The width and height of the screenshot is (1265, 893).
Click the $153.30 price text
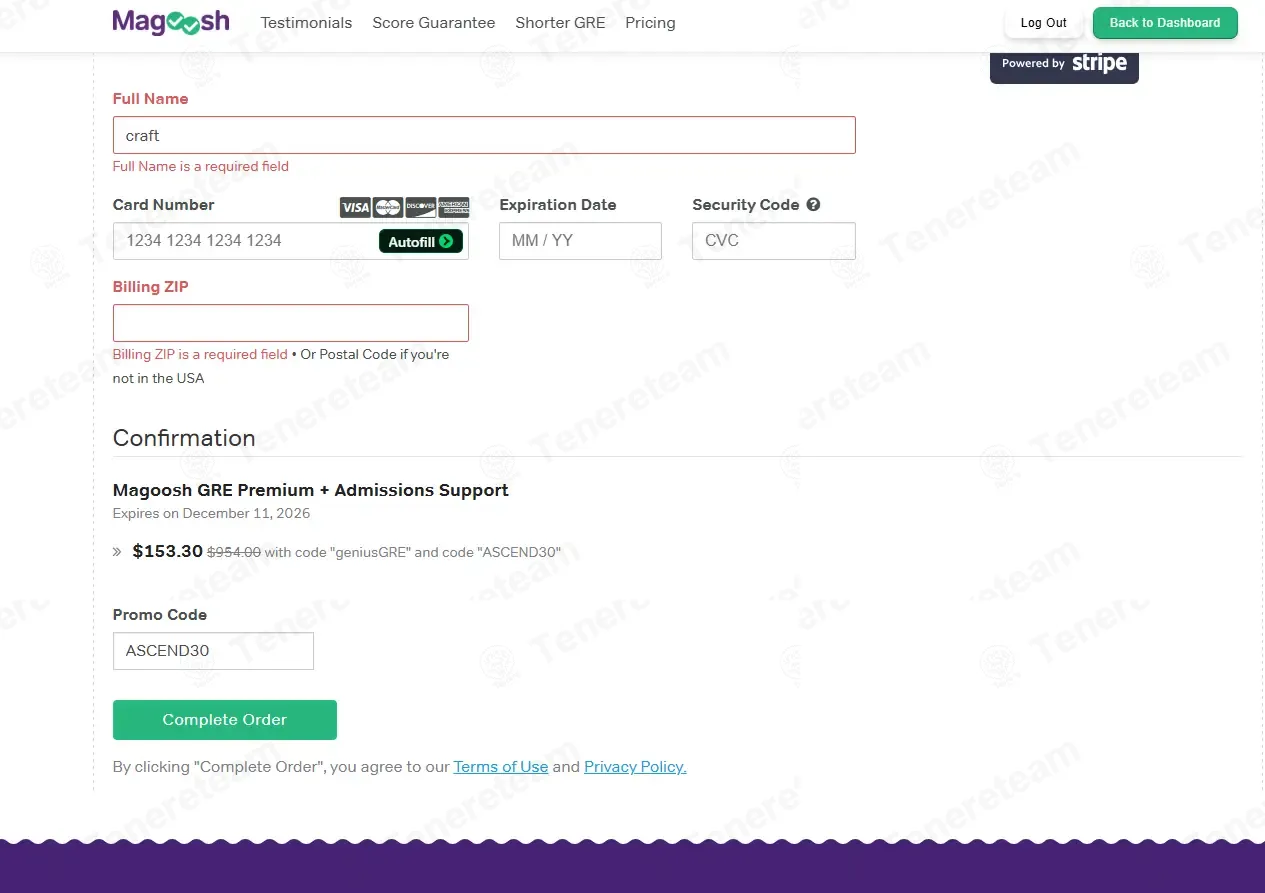pyautogui.click(x=168, y=551)
